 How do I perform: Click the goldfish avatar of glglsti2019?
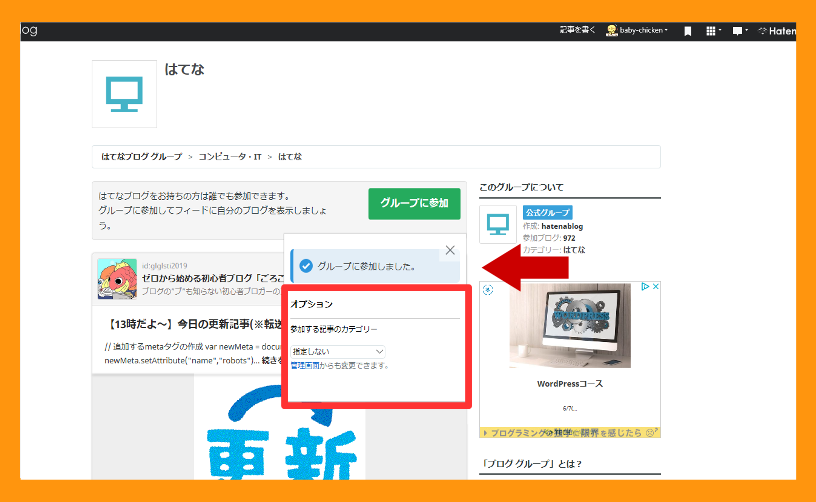tap(117, 279)
